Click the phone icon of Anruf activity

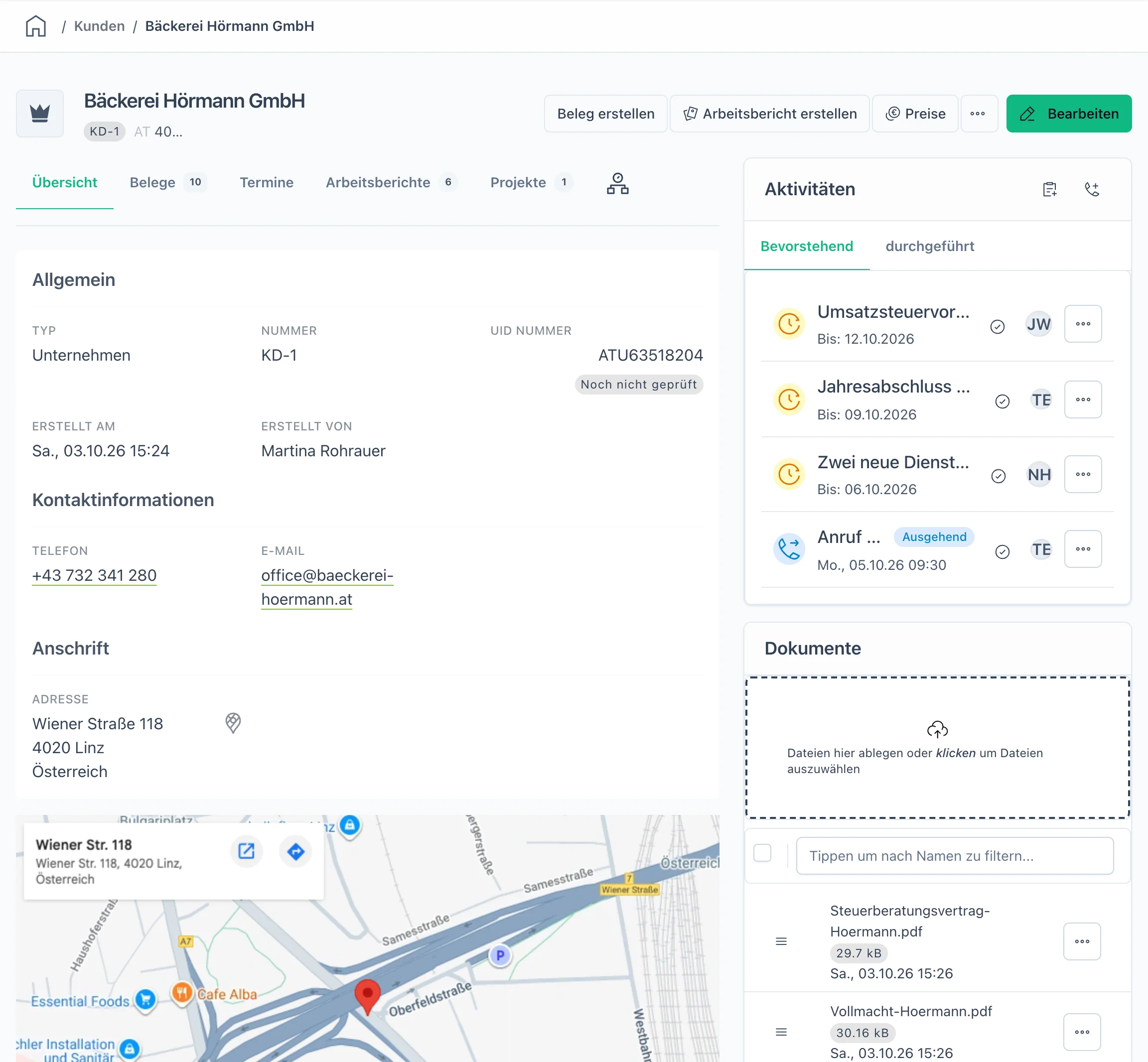789,548
